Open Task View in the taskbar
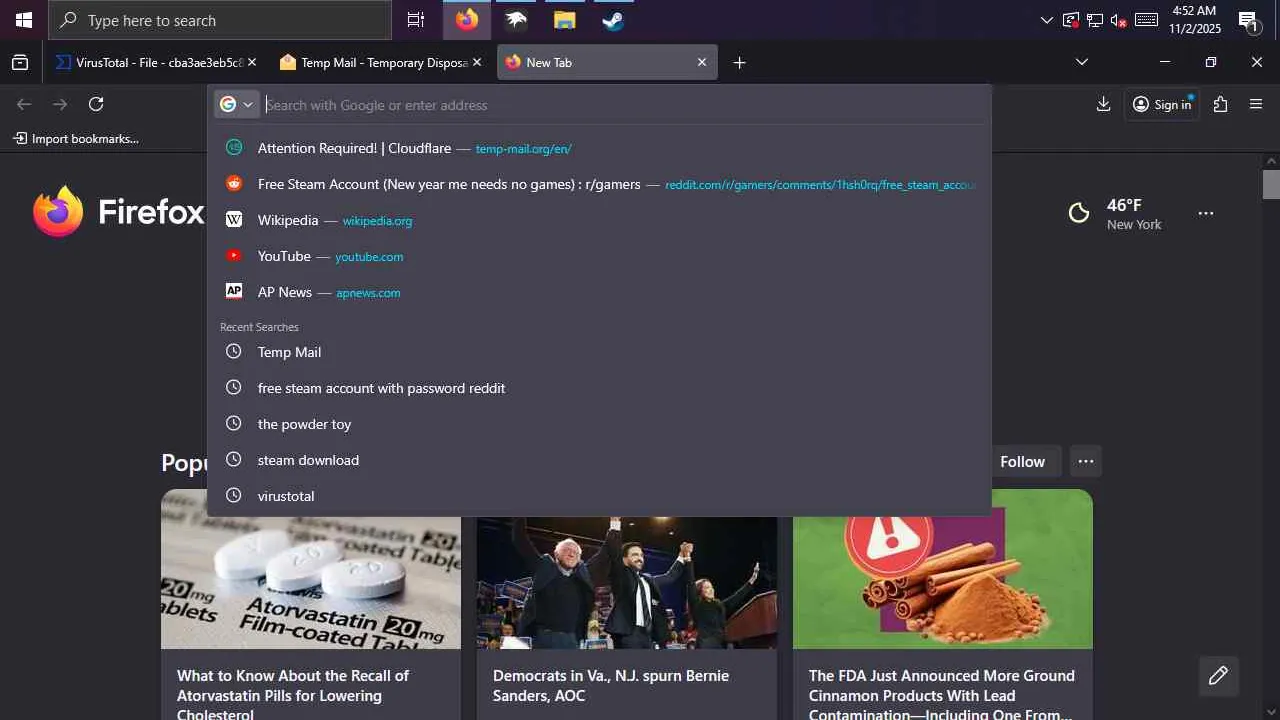The height and width of the screenshot is (720, 1280). [x=416, y=20]
